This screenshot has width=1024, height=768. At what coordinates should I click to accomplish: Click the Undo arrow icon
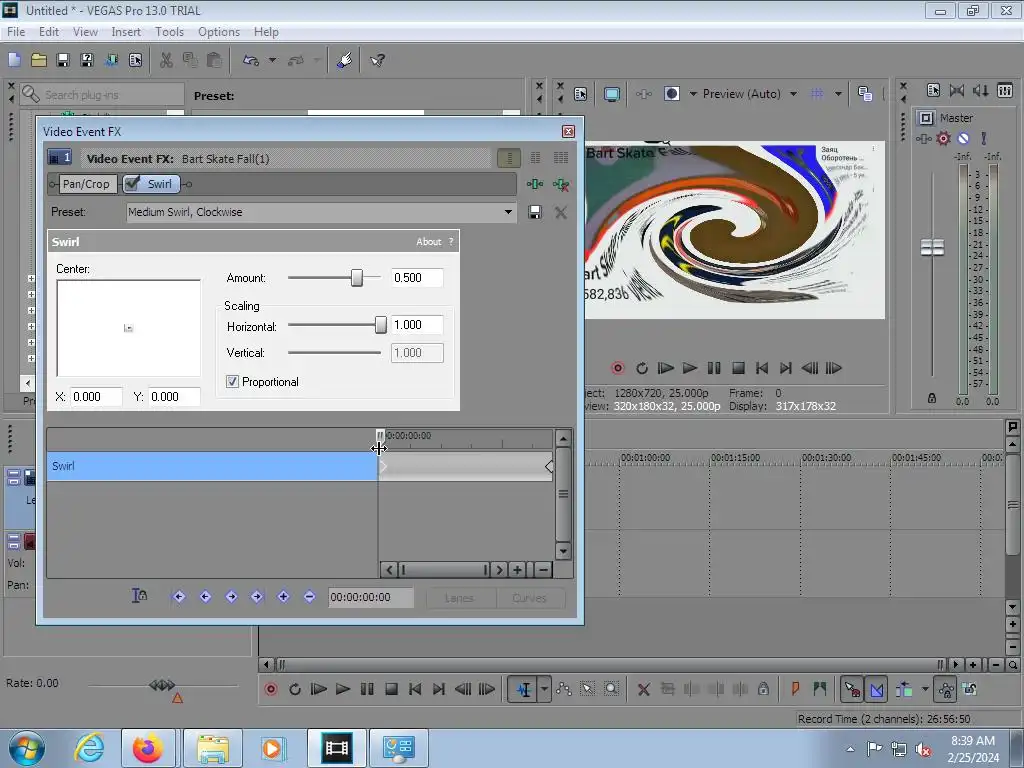point(251,60)
